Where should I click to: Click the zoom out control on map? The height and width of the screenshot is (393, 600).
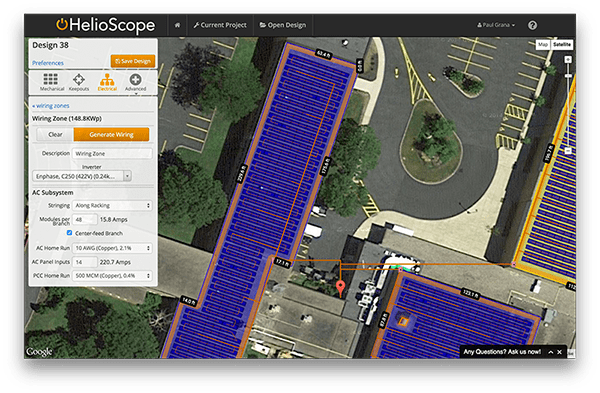point(568,150)
